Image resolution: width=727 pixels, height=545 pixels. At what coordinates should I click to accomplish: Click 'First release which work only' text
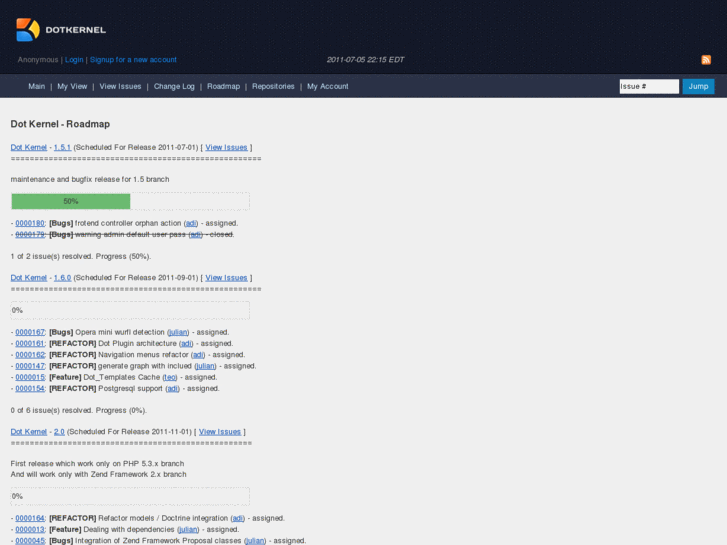point(97,463)
